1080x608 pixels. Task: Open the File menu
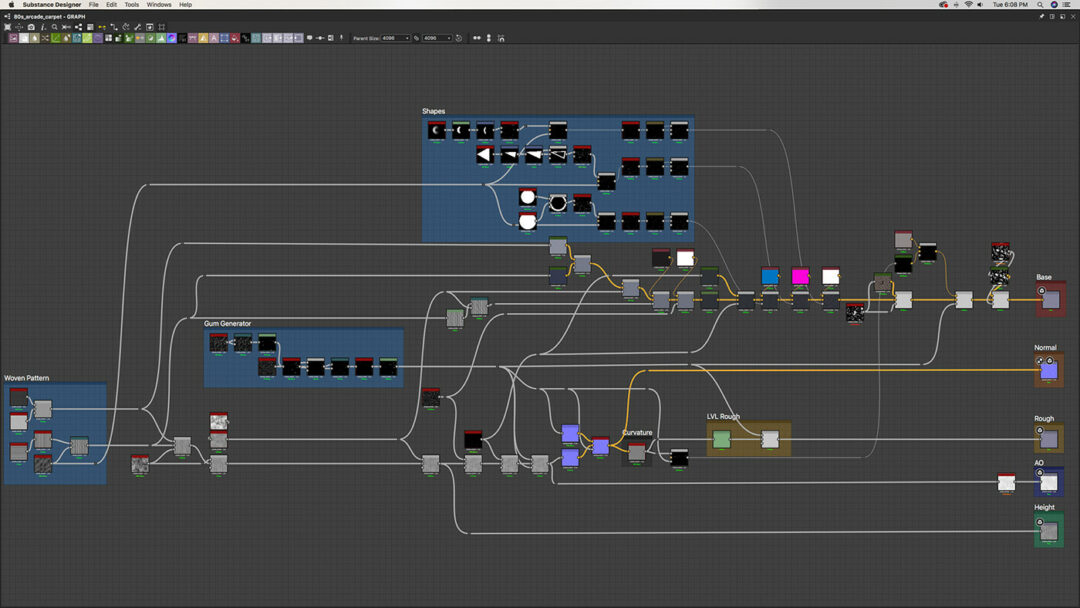point(93,5)
